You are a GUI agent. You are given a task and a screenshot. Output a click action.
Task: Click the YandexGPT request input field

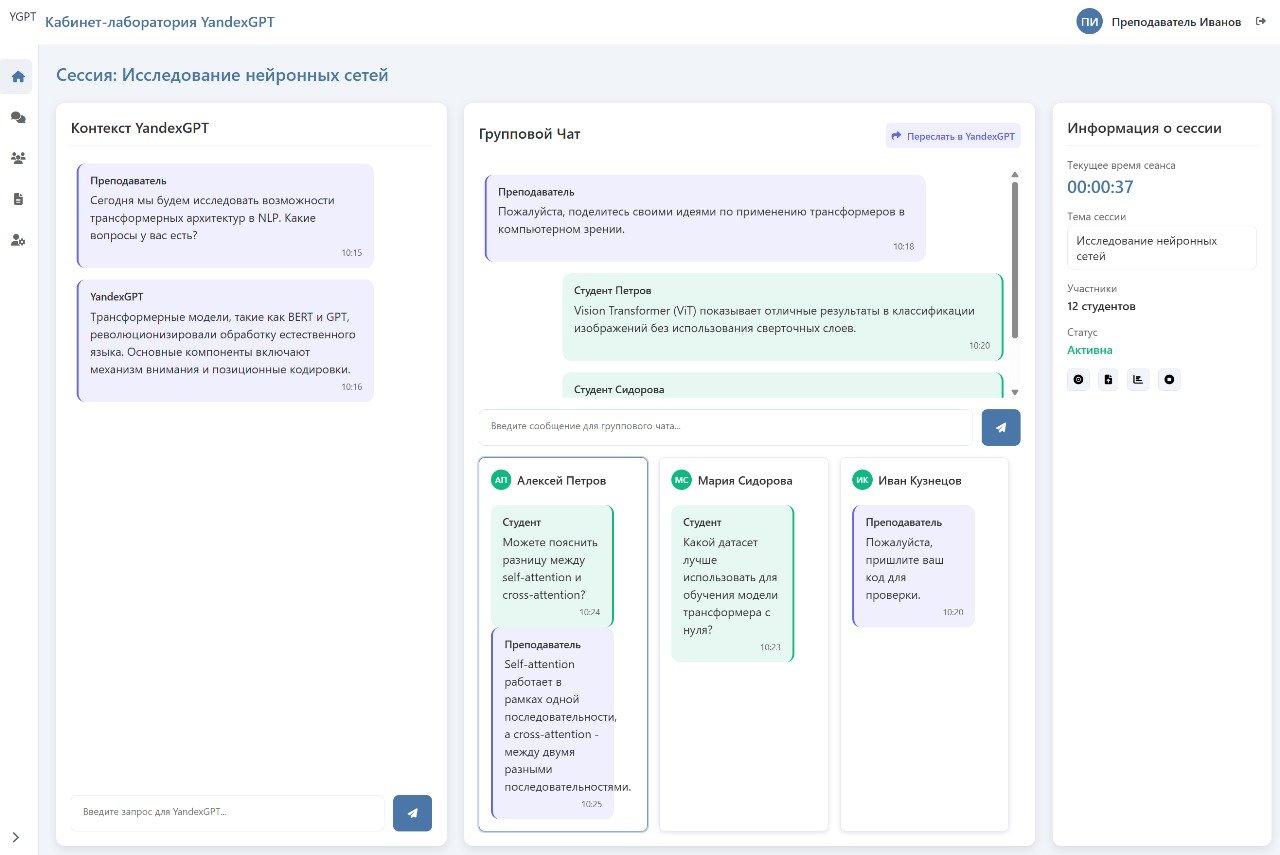pyautogui.click(x=227, y=813)
